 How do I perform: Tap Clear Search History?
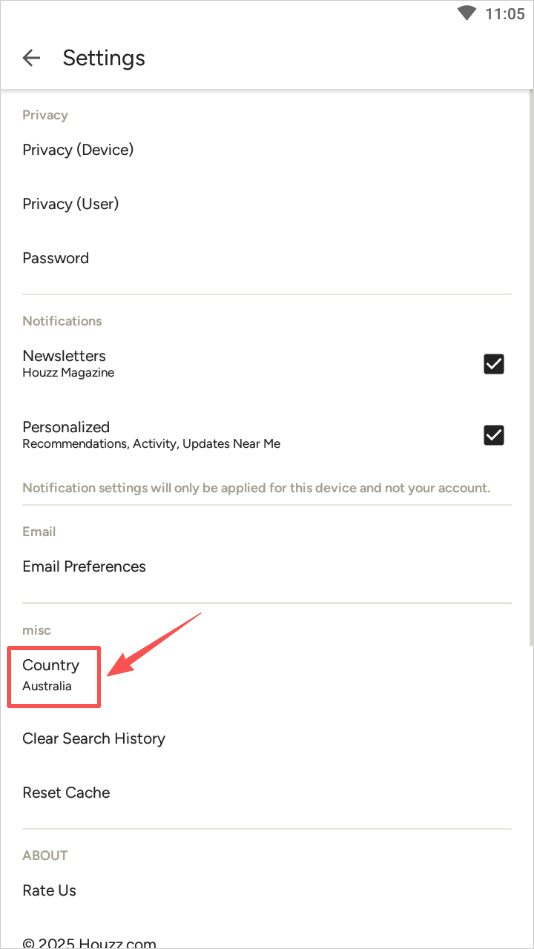pos(267,739)
